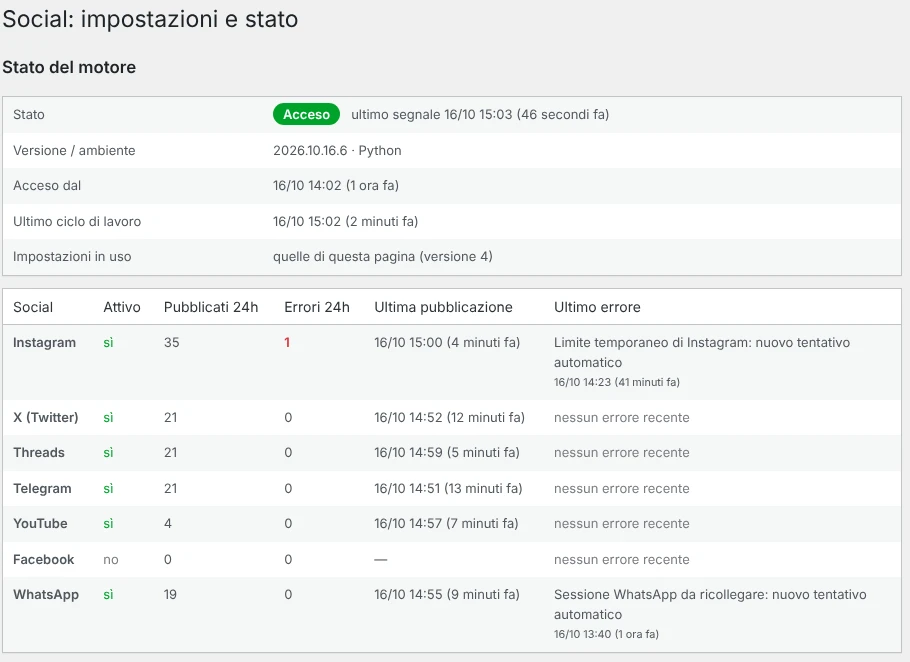Screen dimensions: 910x662
Task: Select the Threads row name
Action: (x=39, y=453)
